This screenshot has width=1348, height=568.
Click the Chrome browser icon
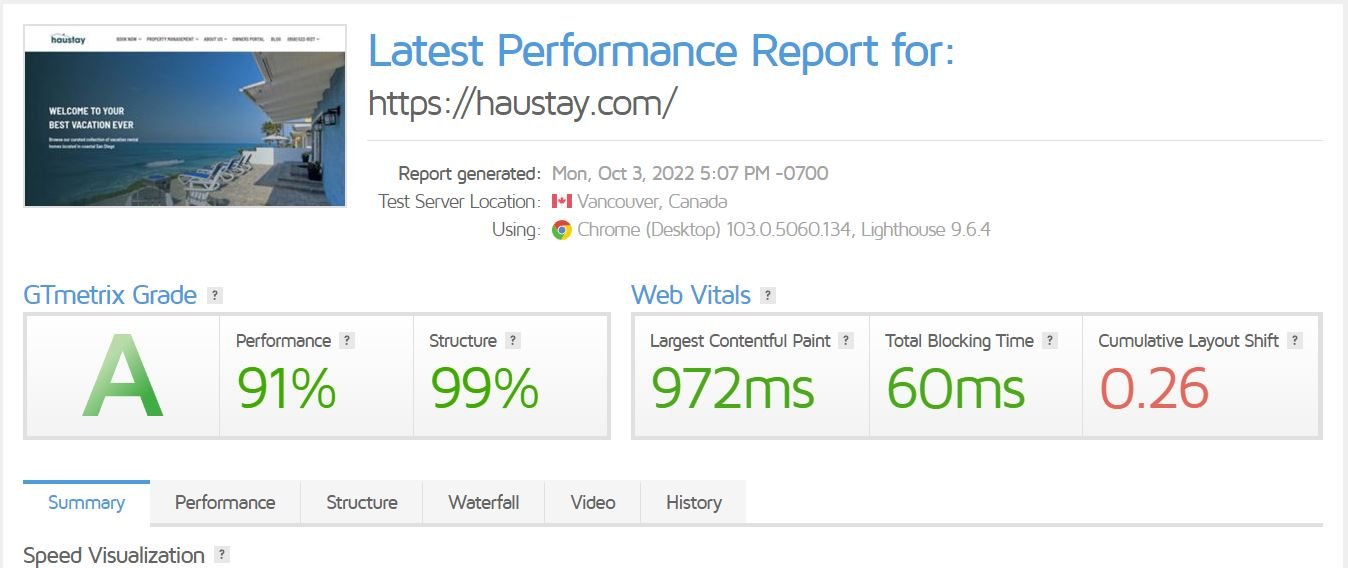coord(562,230)
